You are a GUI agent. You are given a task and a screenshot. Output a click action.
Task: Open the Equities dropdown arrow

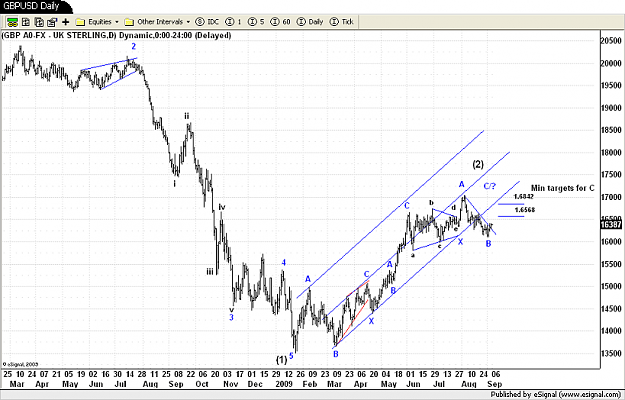point(117,22)
